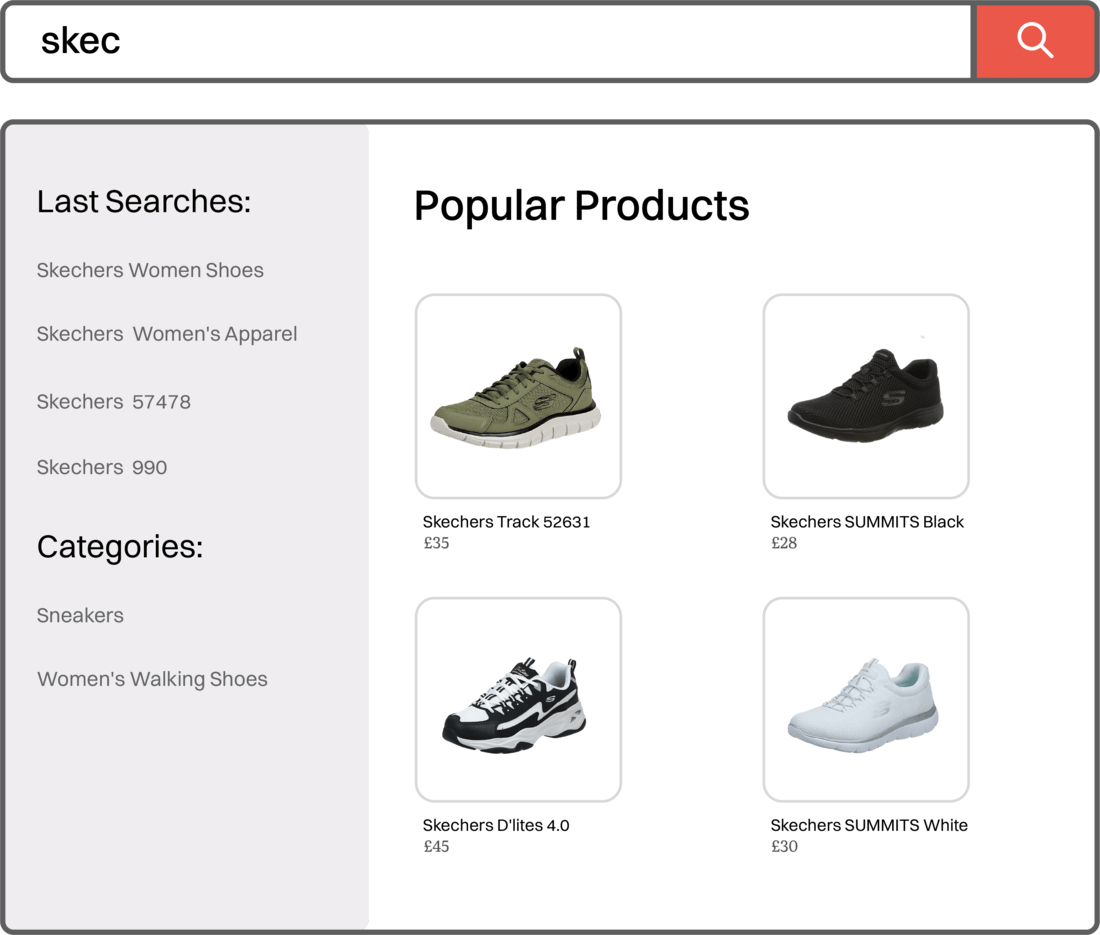Open the "Skechers 990" recent search

pos(102,467)
